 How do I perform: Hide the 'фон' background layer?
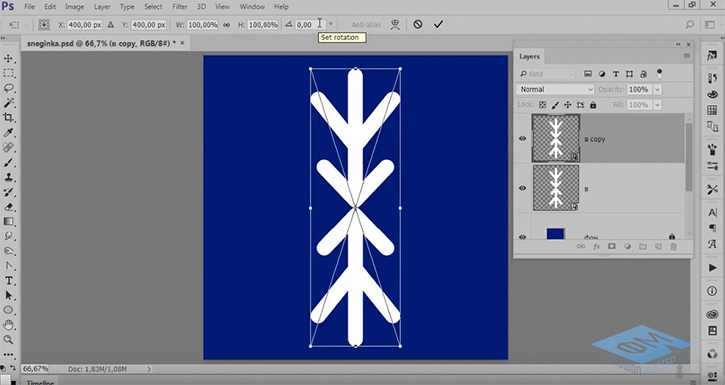tap(522, 237)
